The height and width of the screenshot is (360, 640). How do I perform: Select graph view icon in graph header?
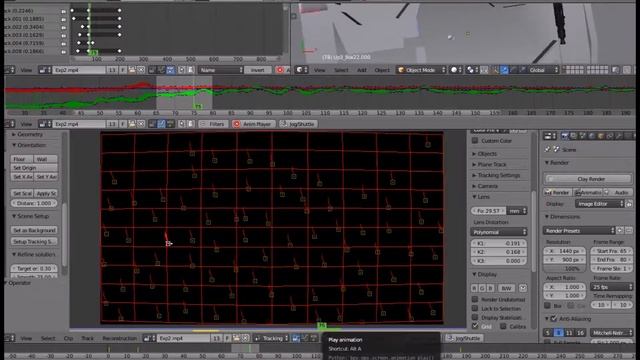[x=162, y=124]
